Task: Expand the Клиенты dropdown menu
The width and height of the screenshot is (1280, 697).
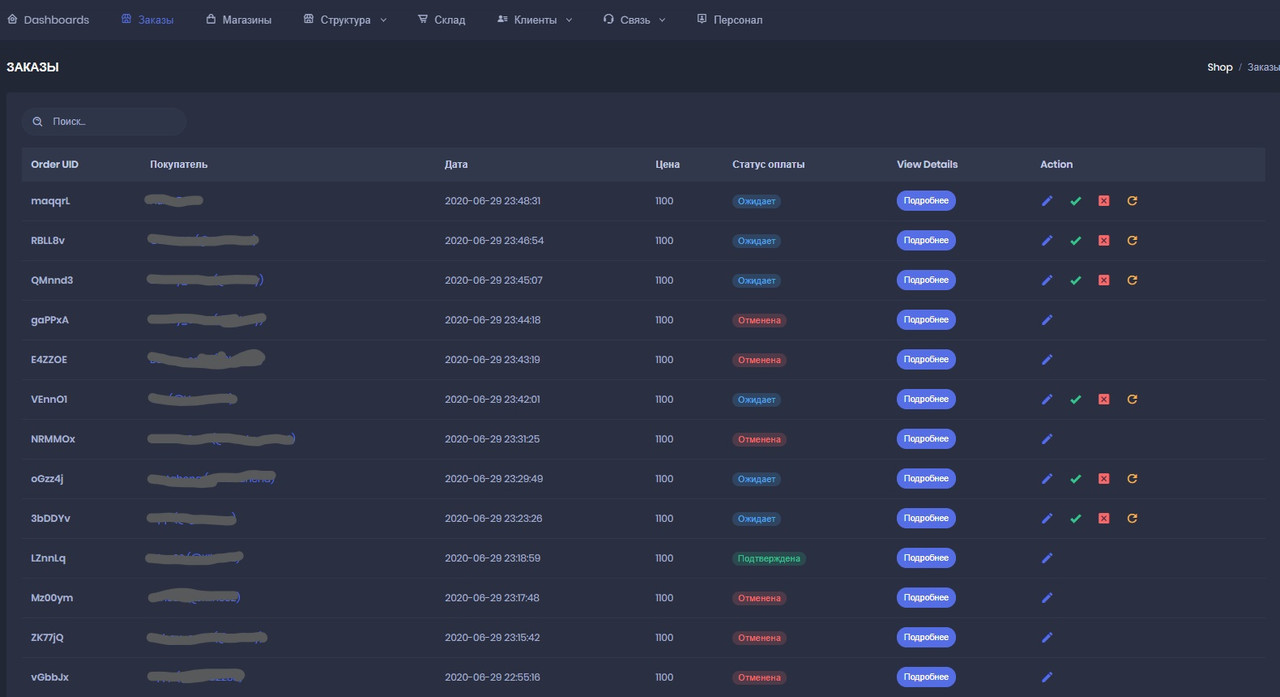Action: tap(535, 20)
